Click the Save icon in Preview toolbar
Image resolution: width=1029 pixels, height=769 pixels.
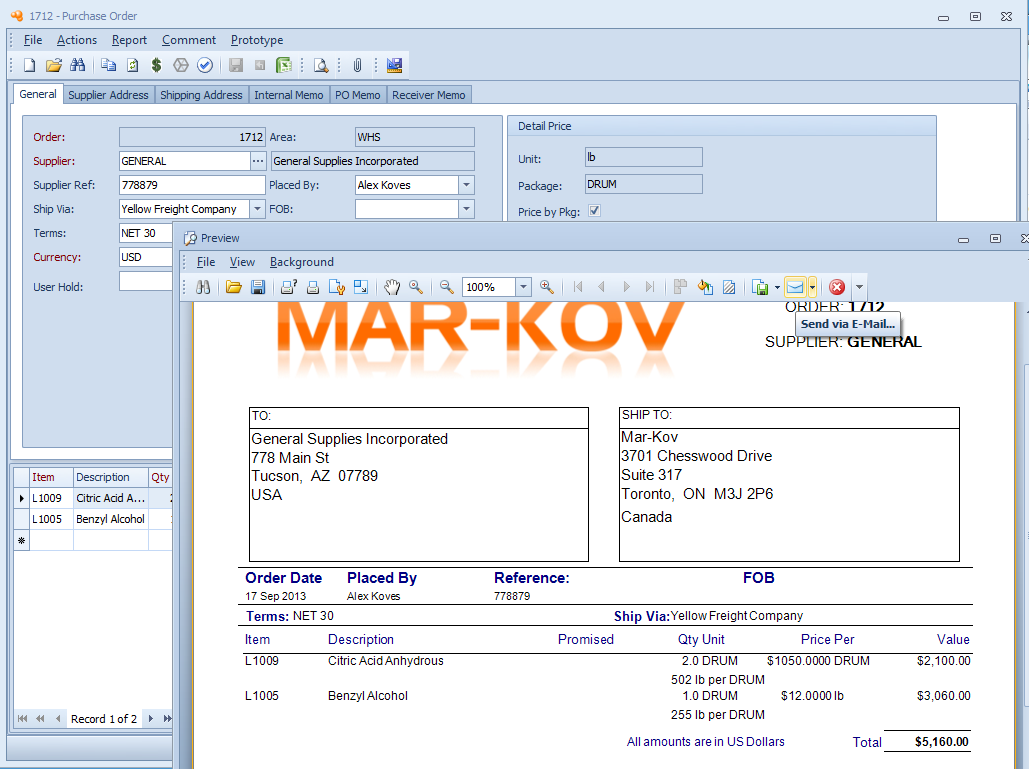click(x=258, y=287)
